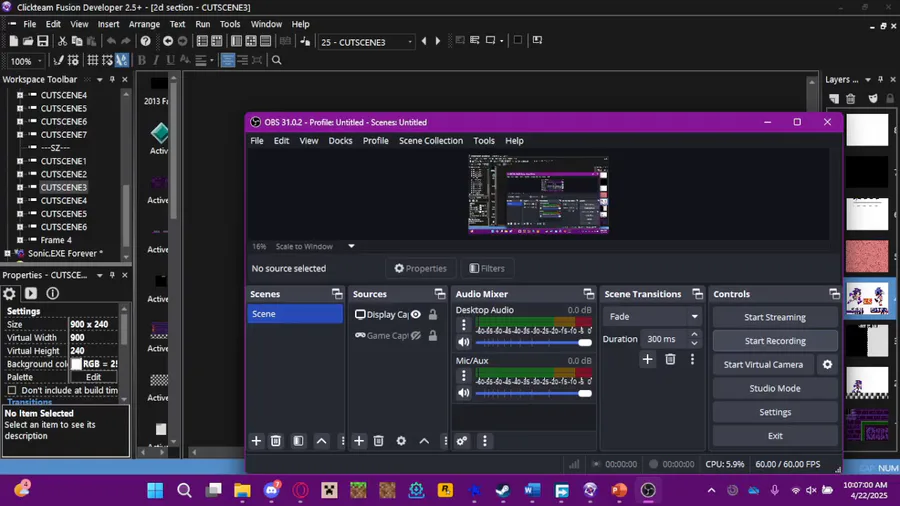Click the zoom magnifier icon in Fusion toolbar

pos(277,60)
